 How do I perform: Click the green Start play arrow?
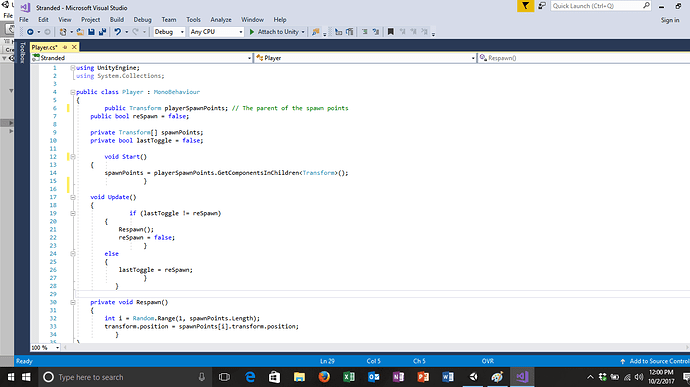[x=252, y=32]
